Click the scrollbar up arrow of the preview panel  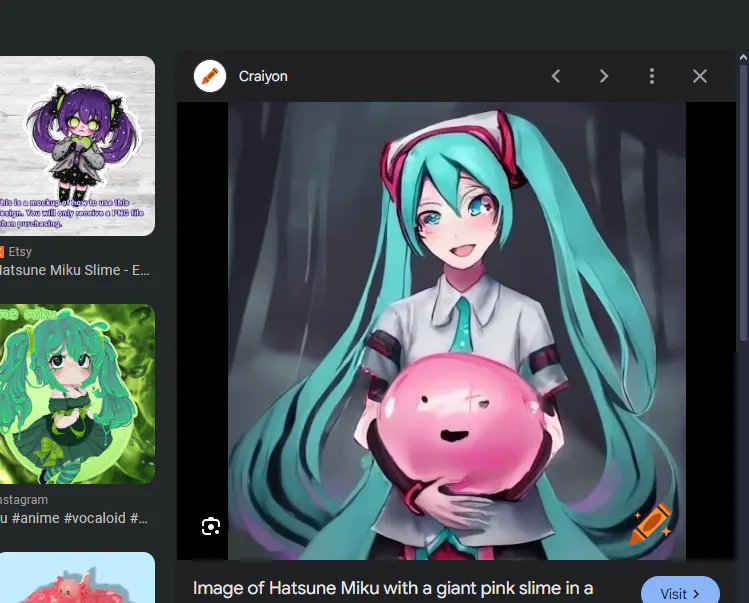point(743,57)
